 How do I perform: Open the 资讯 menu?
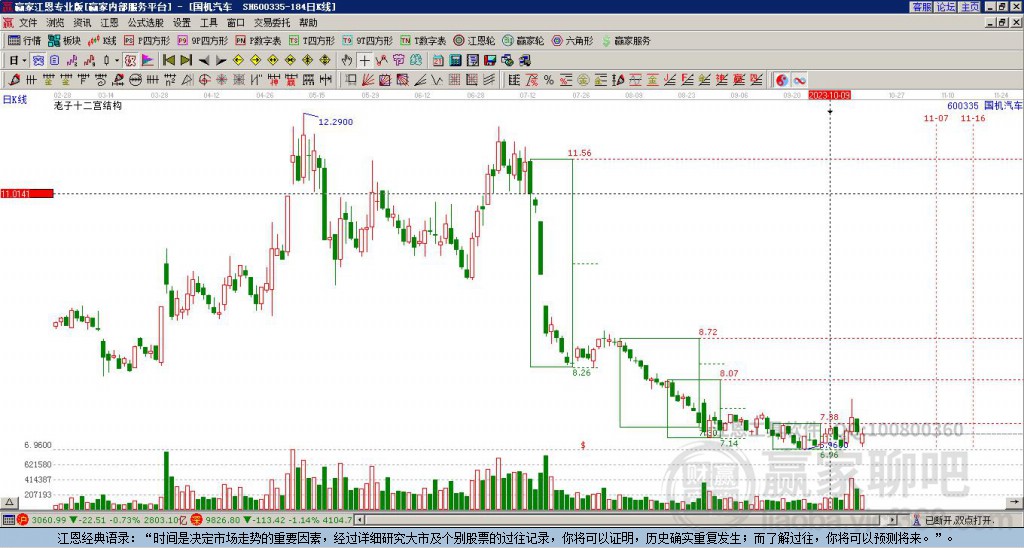tap(82, 23)
